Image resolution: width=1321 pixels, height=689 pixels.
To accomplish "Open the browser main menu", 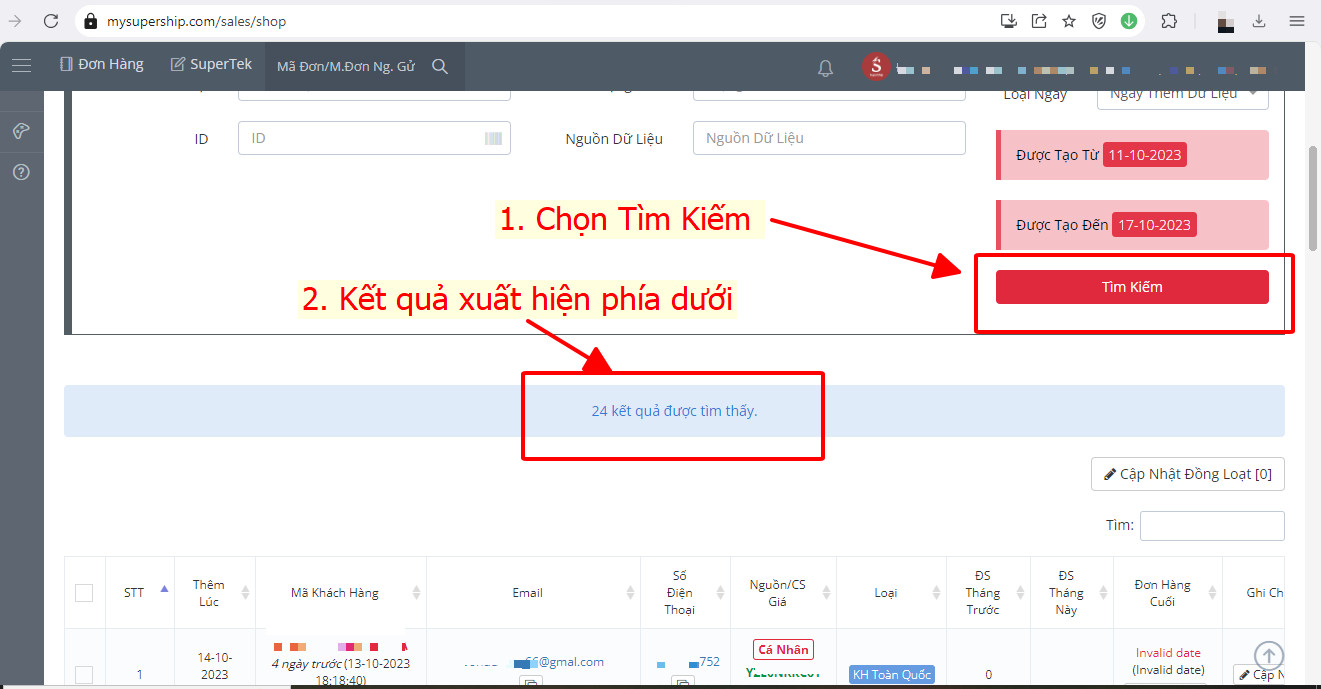I will pos(1297,20).
